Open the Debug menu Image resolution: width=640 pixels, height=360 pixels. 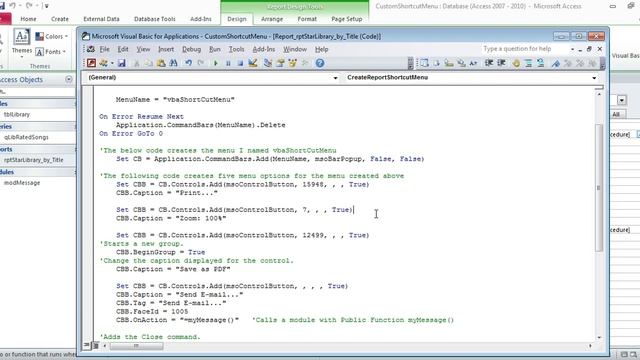pos(191,49)
